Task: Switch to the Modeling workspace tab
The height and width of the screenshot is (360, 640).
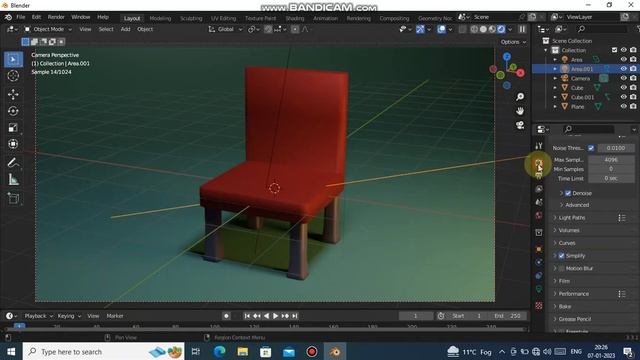Action: [160, 18]
